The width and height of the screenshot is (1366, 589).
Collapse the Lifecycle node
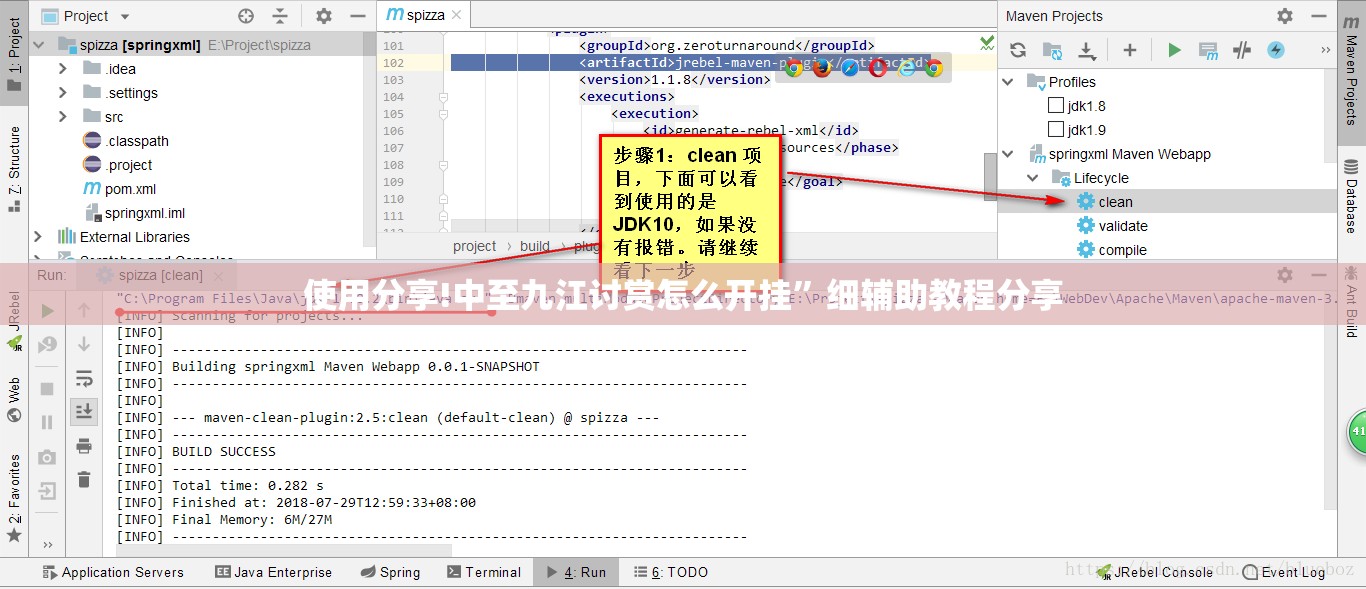coord(1034,178)
